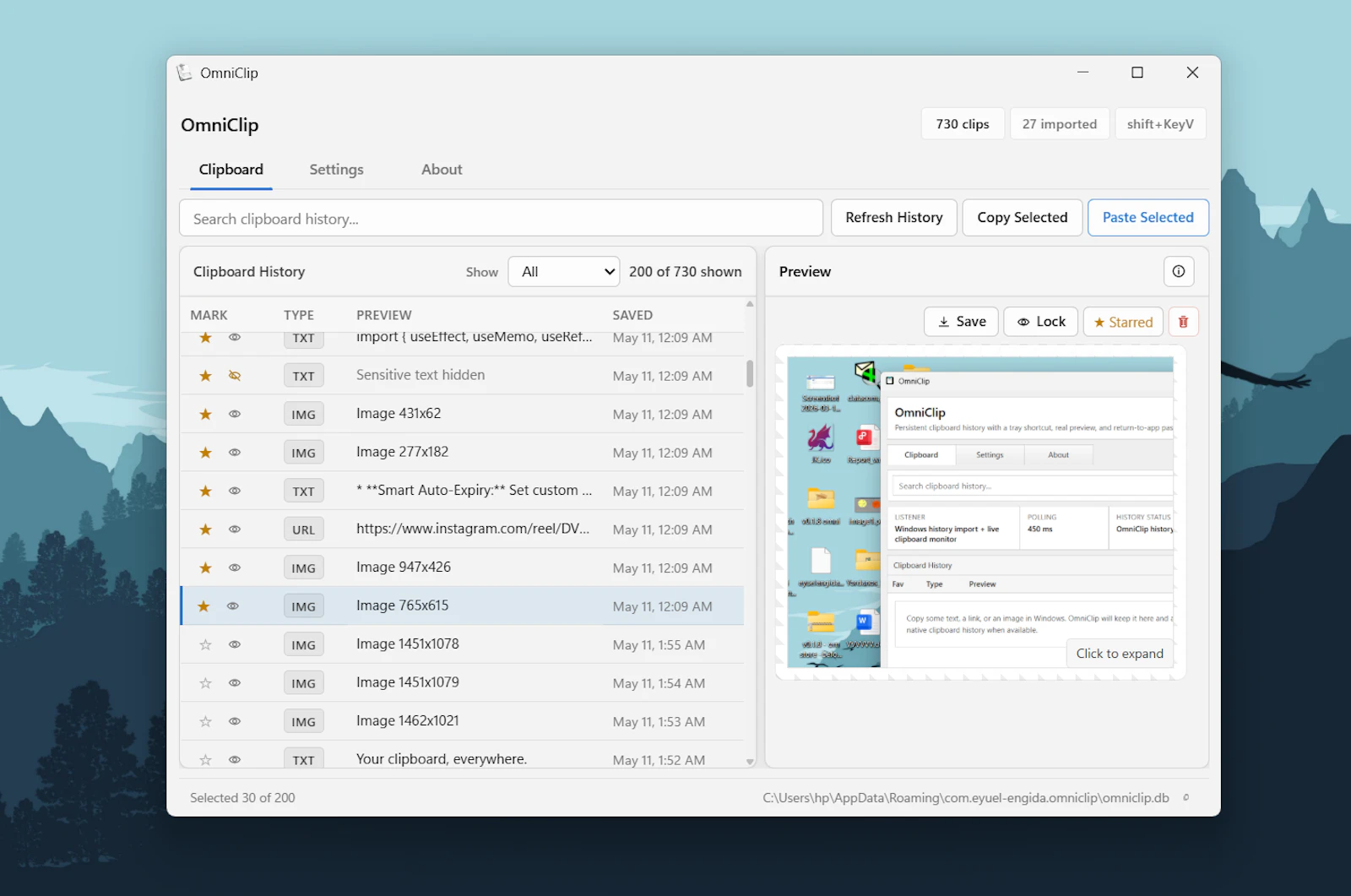
Task: Click the 'May 11, 1:53 AM' saved time
Action: [x=659, y=722]
